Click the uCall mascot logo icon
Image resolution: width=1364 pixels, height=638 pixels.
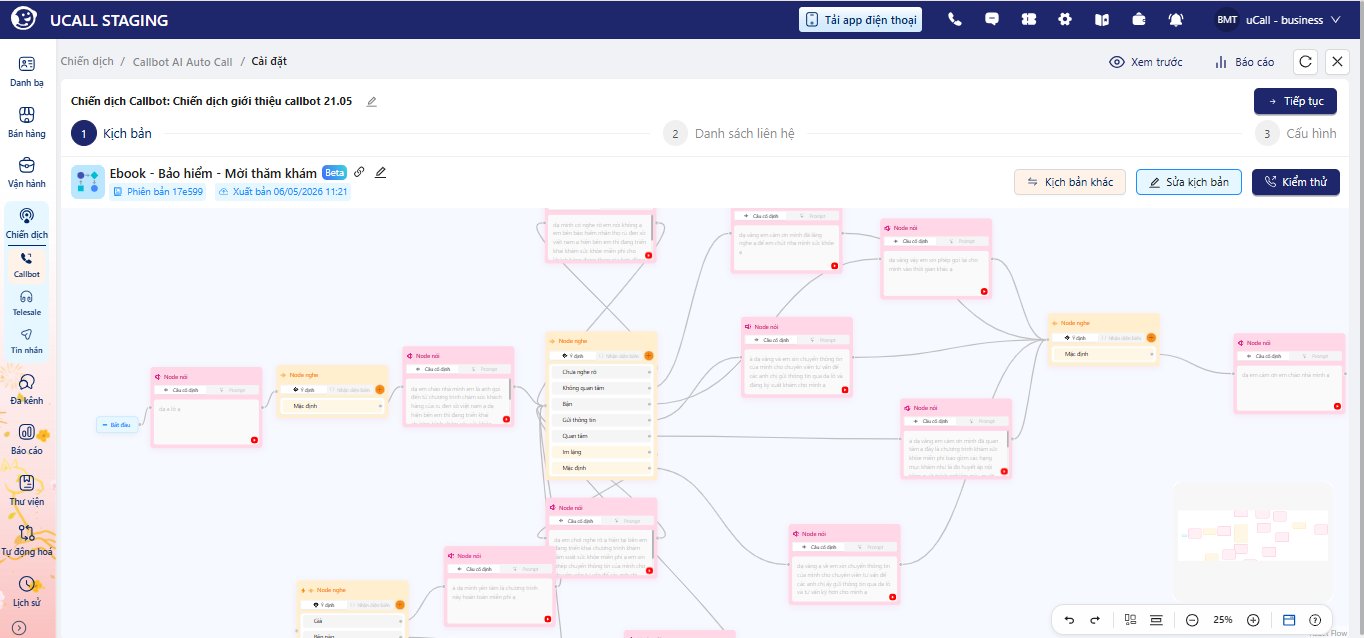click(x=24, y=19)
